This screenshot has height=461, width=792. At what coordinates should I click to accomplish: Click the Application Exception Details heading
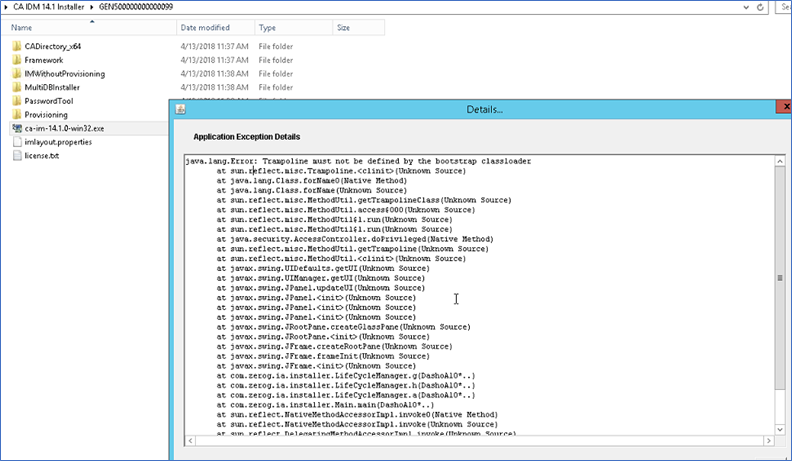(246, 137)
